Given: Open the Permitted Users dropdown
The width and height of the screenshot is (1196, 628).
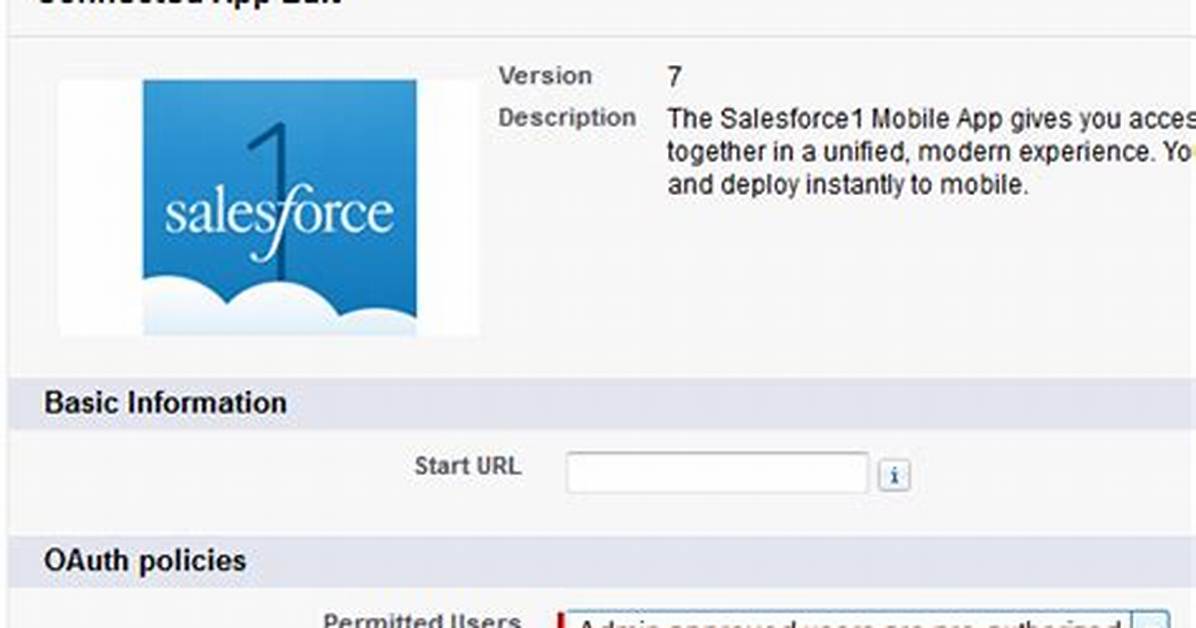Looking at the screenshot, I should [x=865, y=620].
